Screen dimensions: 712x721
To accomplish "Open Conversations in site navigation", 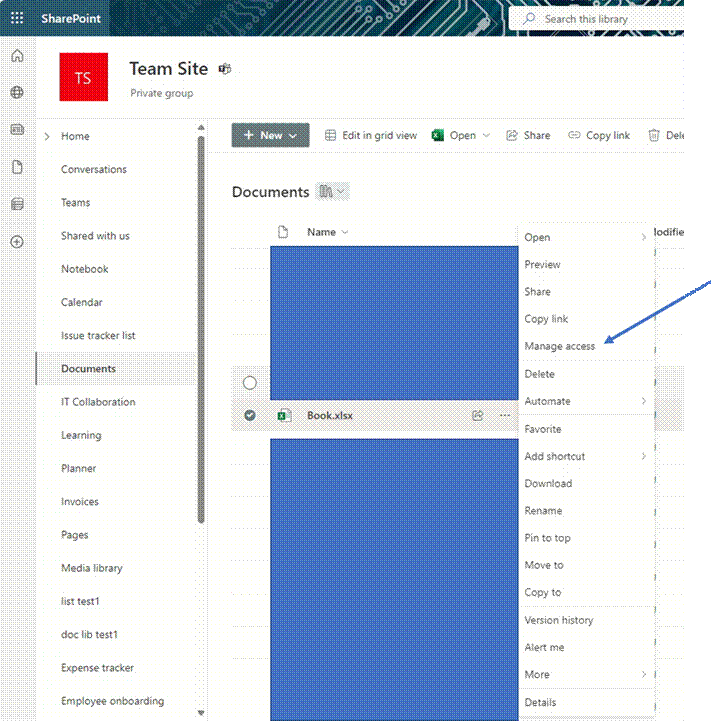I will coord(94,169).
